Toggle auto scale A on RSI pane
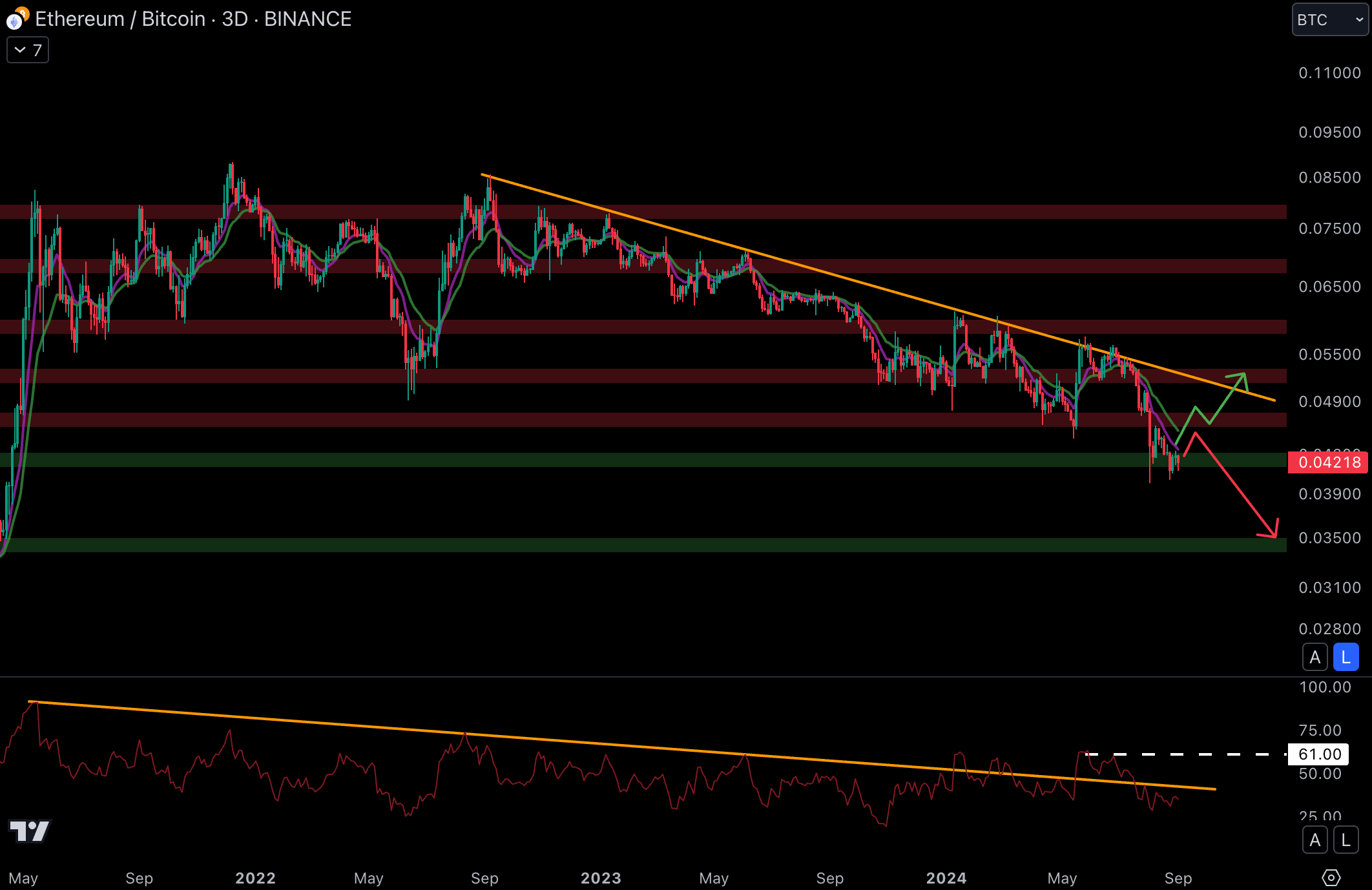The width and height of the screenshot is (1372, 890). click(x=1315, y=840)
